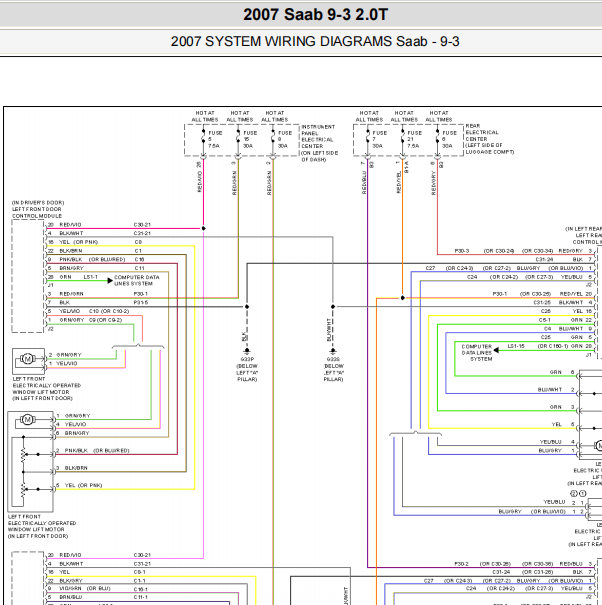Viewport: 602px width, 605px height.
Task: Click the C25 connector label
Action: [546, 338]
